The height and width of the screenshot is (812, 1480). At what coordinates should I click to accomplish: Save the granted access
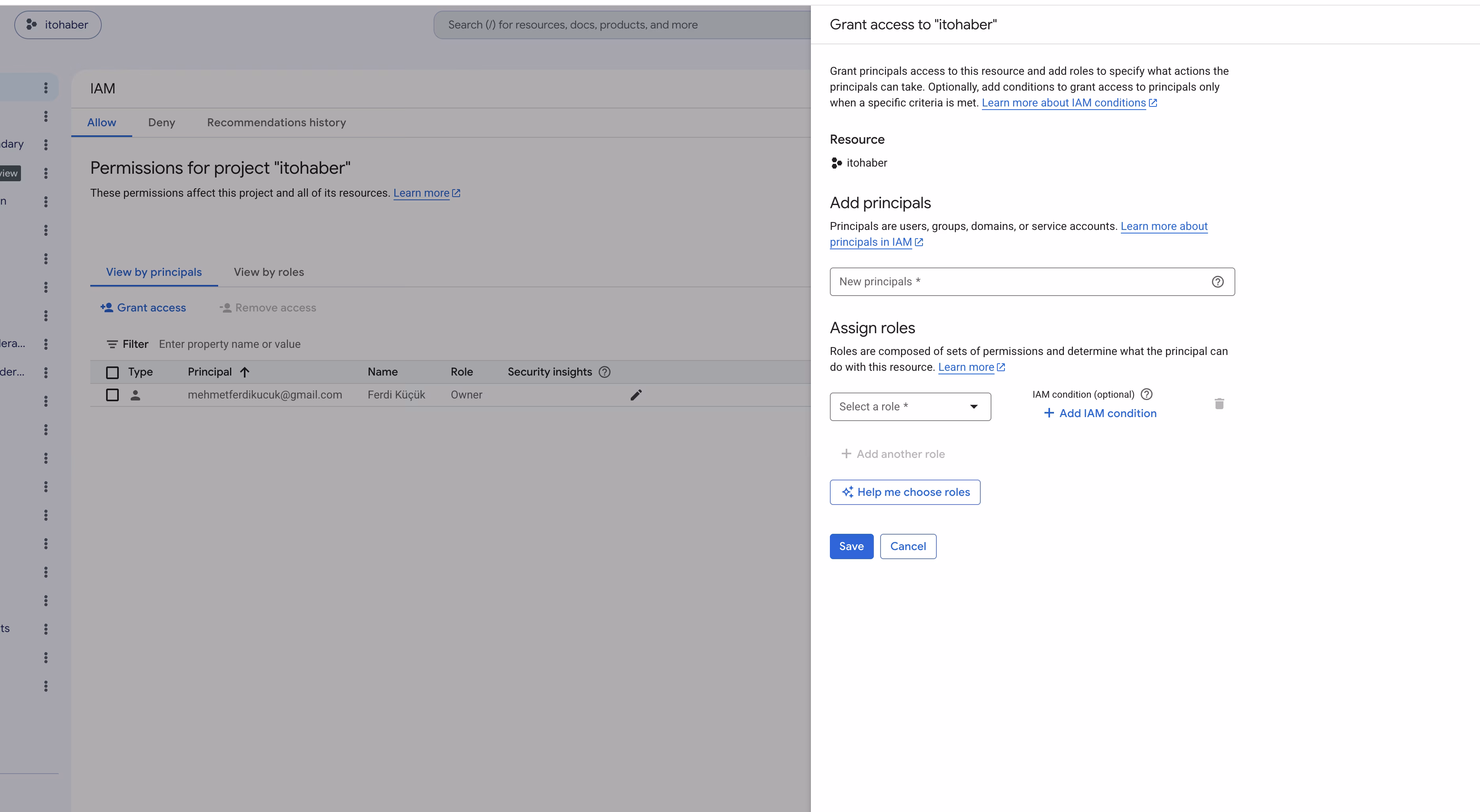[852, 547]
